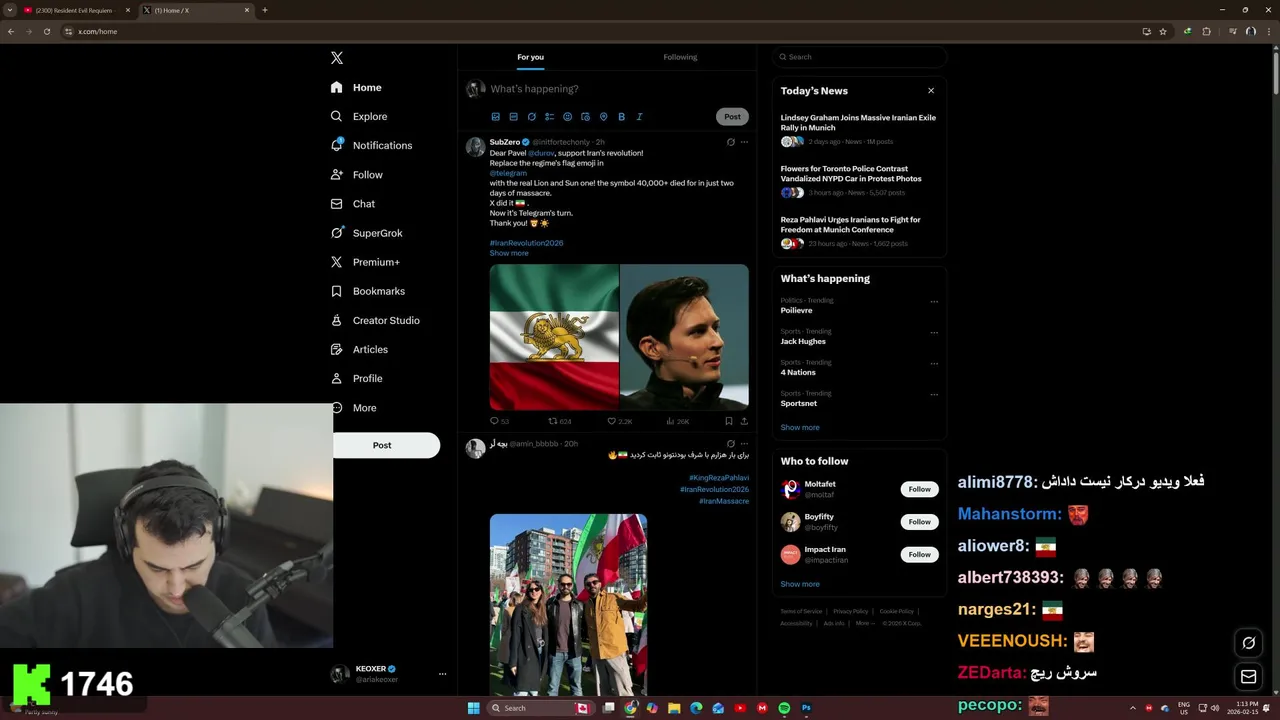
Task: Click reply icon on SubZero post
Action: (494, 421)
